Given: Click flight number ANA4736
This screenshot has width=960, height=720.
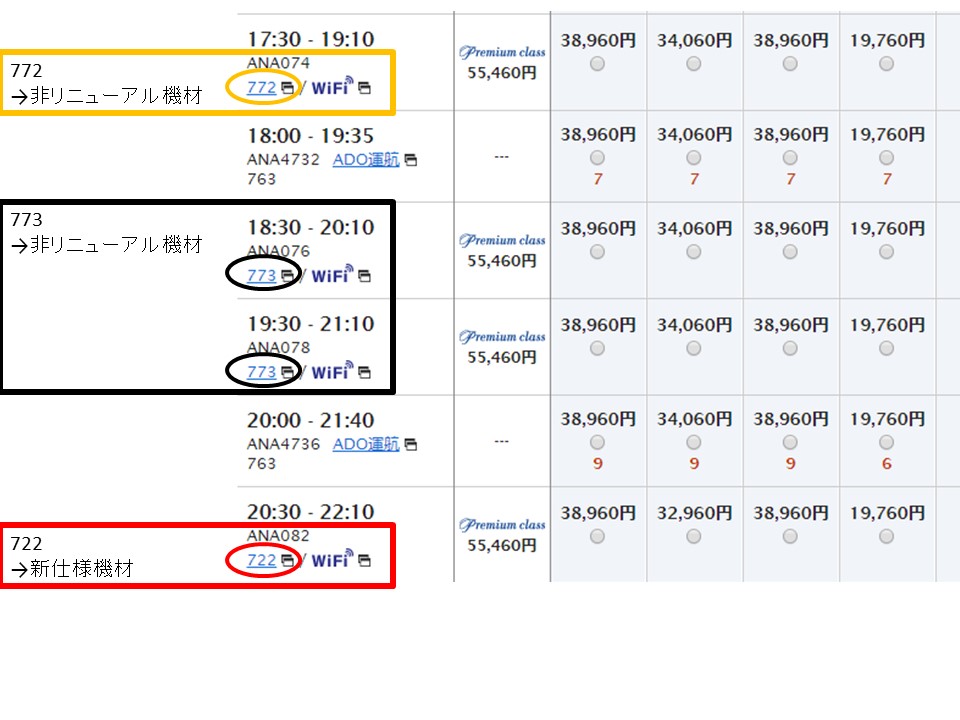Looking at the screenshot, I should (x=283, y=444).
